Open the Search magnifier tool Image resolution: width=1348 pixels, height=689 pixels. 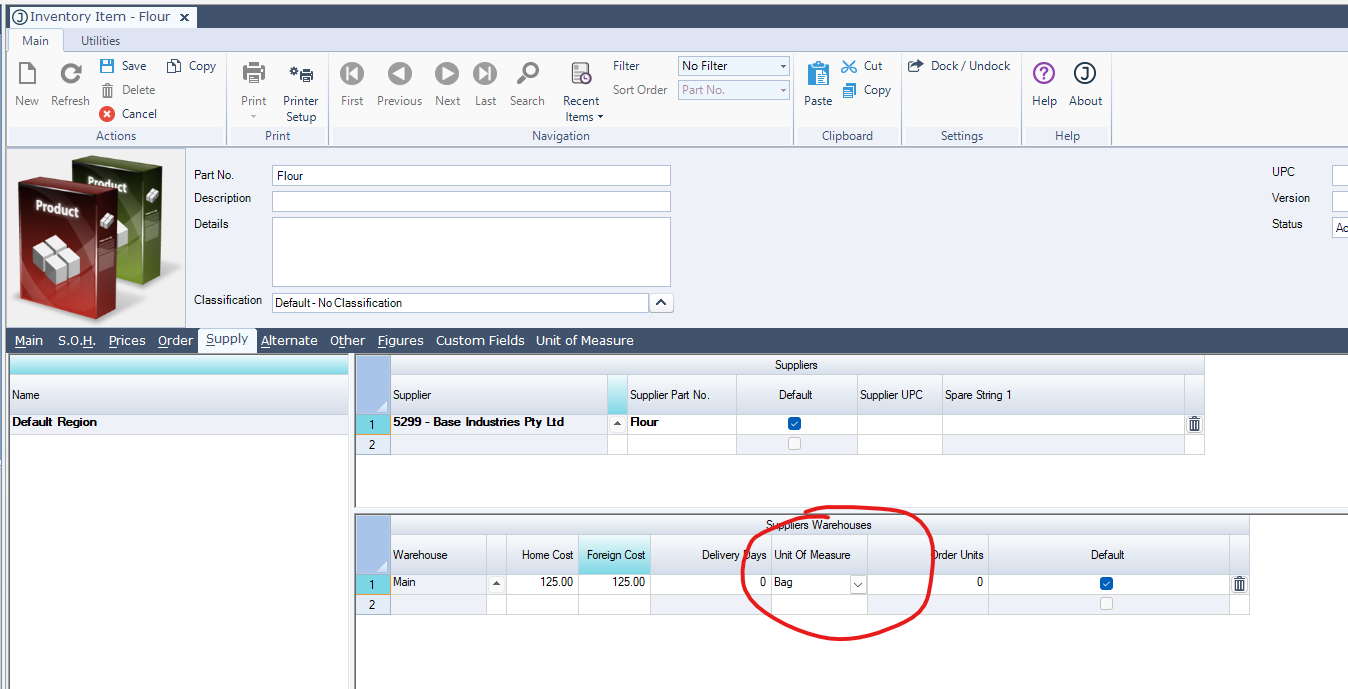[527, 75]
